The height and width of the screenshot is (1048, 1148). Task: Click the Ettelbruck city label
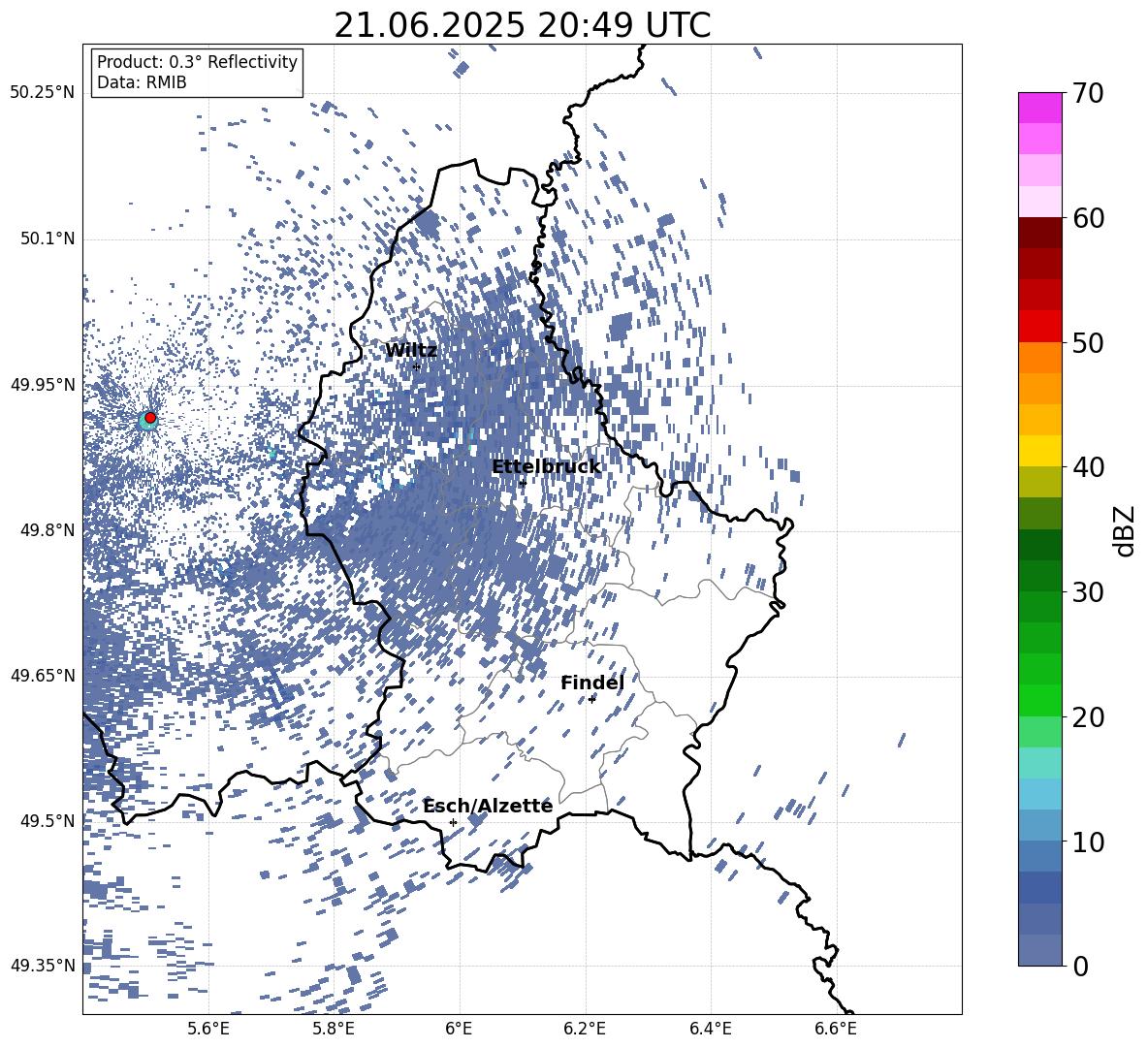point(546,467)
